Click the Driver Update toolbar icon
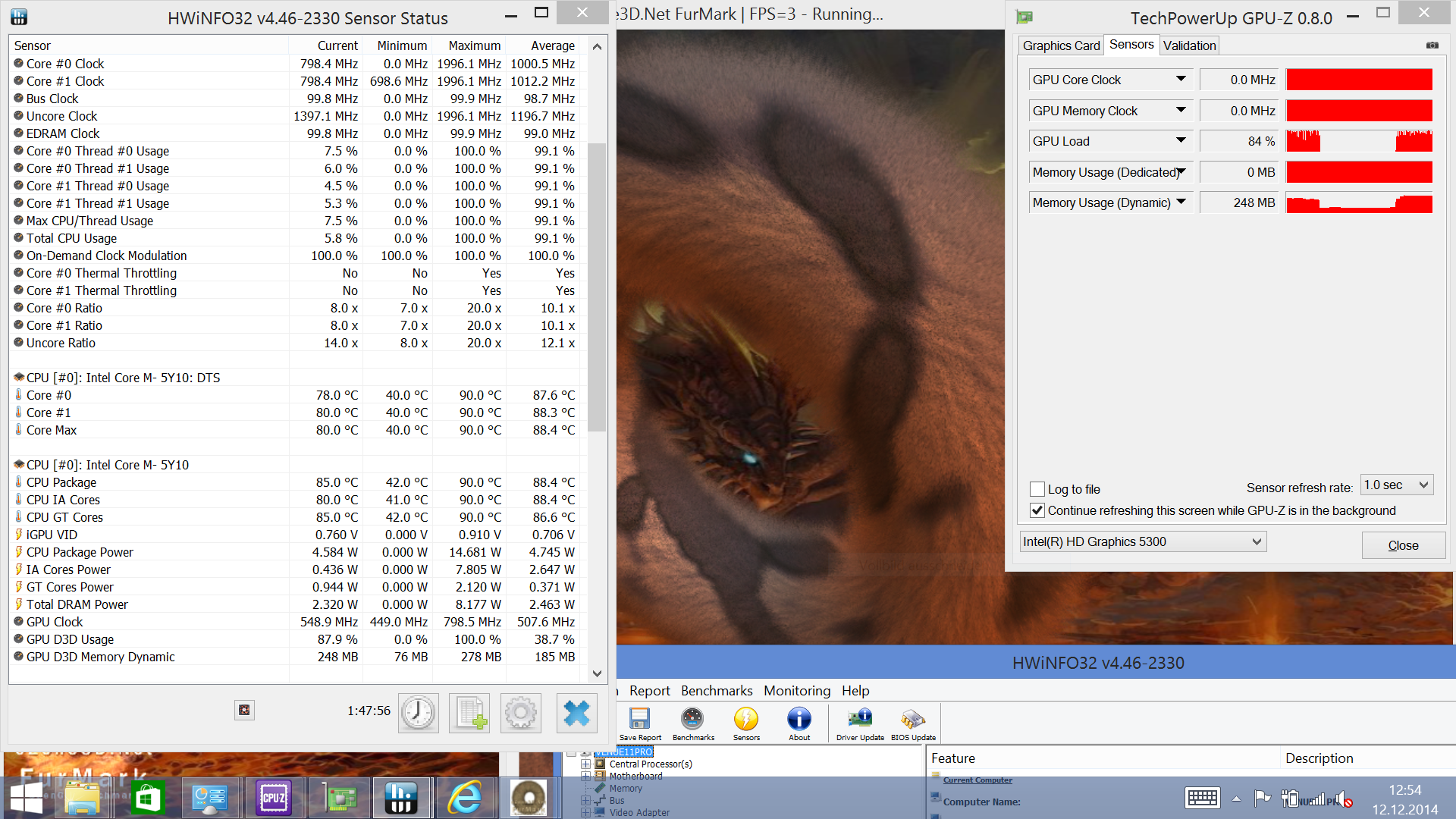Screen dimensions: 1456x819 (x=860, y=719)
